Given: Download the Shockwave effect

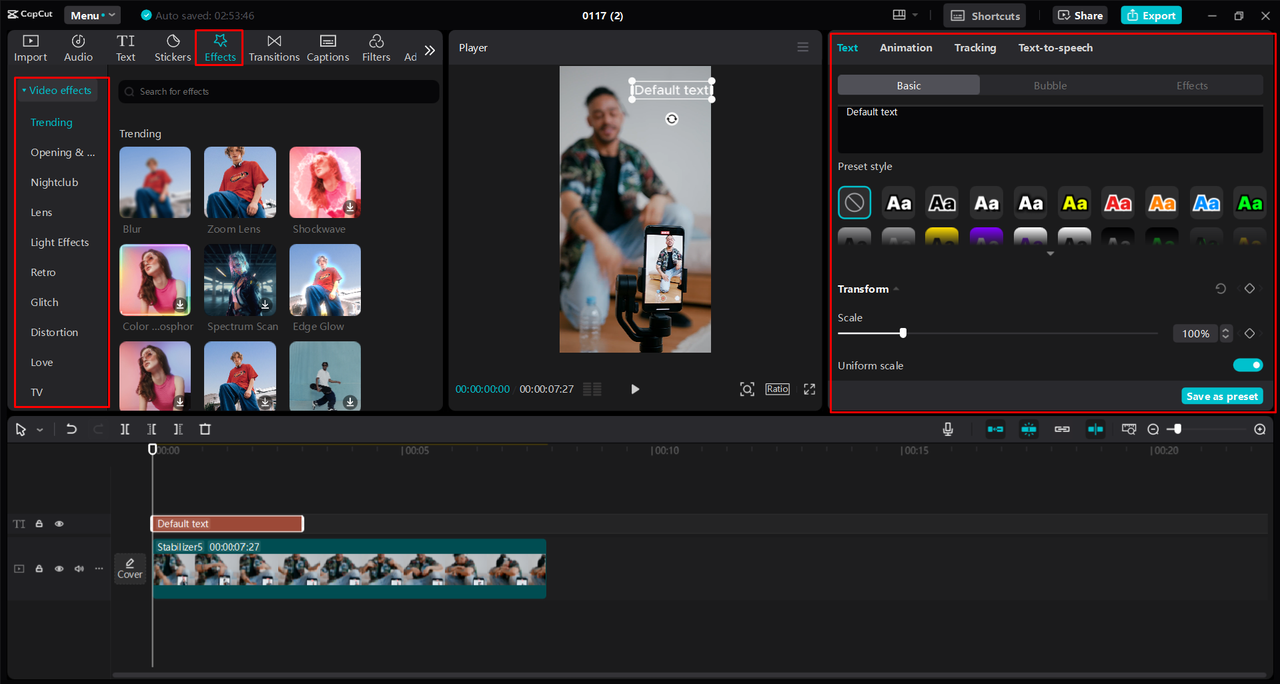Looking at the screenshot, I should pyautogui.click(x=350, y=207).
